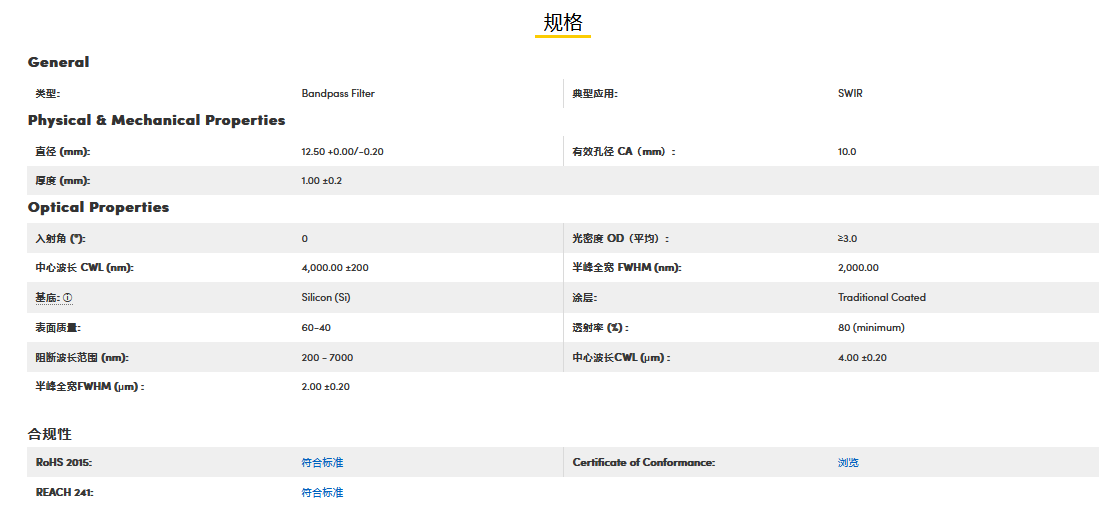Open the RoHS 2015 符合标准 link
Screen dimensions: 1105x515
coord(322,462)
